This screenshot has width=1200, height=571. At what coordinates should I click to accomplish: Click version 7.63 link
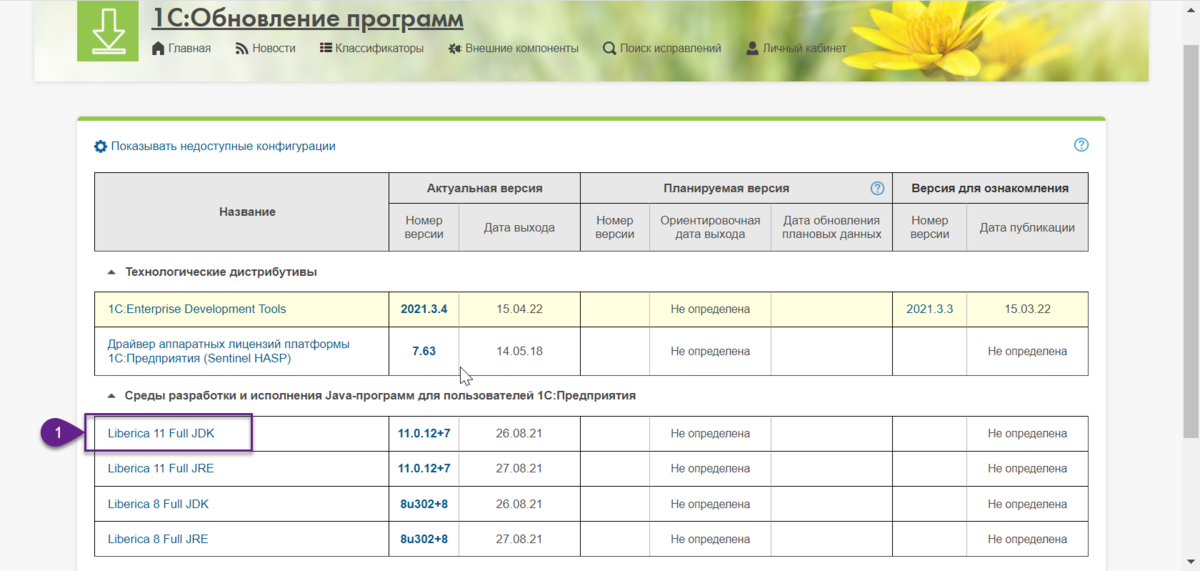[x=424, y=351]
